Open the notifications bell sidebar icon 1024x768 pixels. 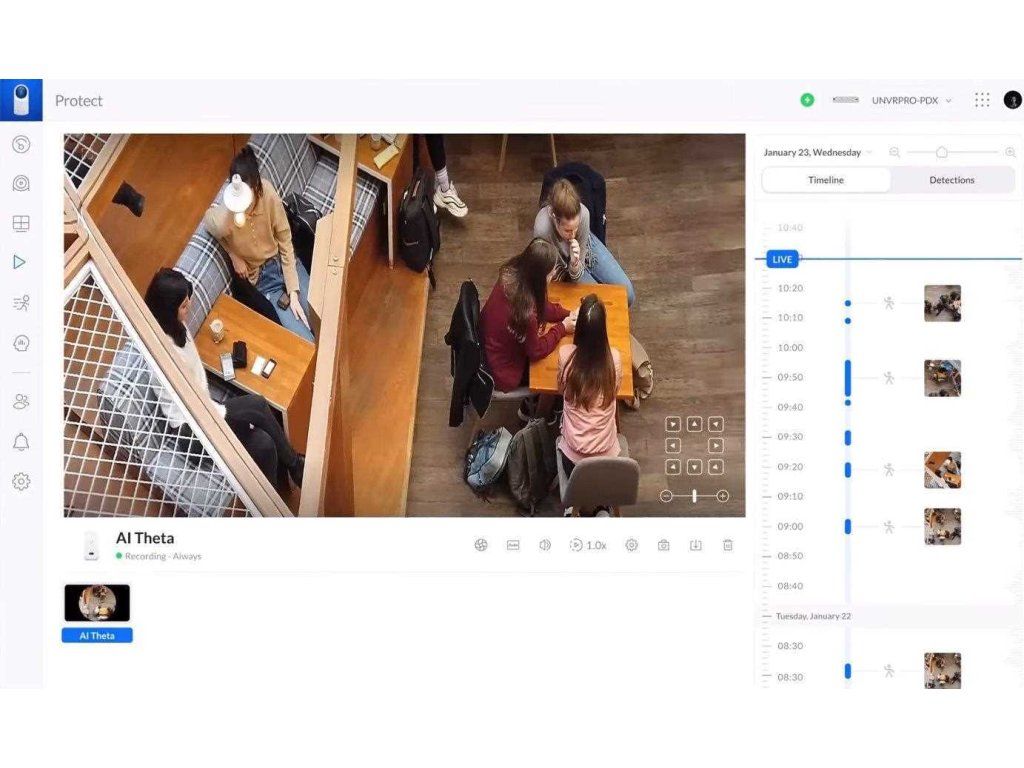pos(21,442)
